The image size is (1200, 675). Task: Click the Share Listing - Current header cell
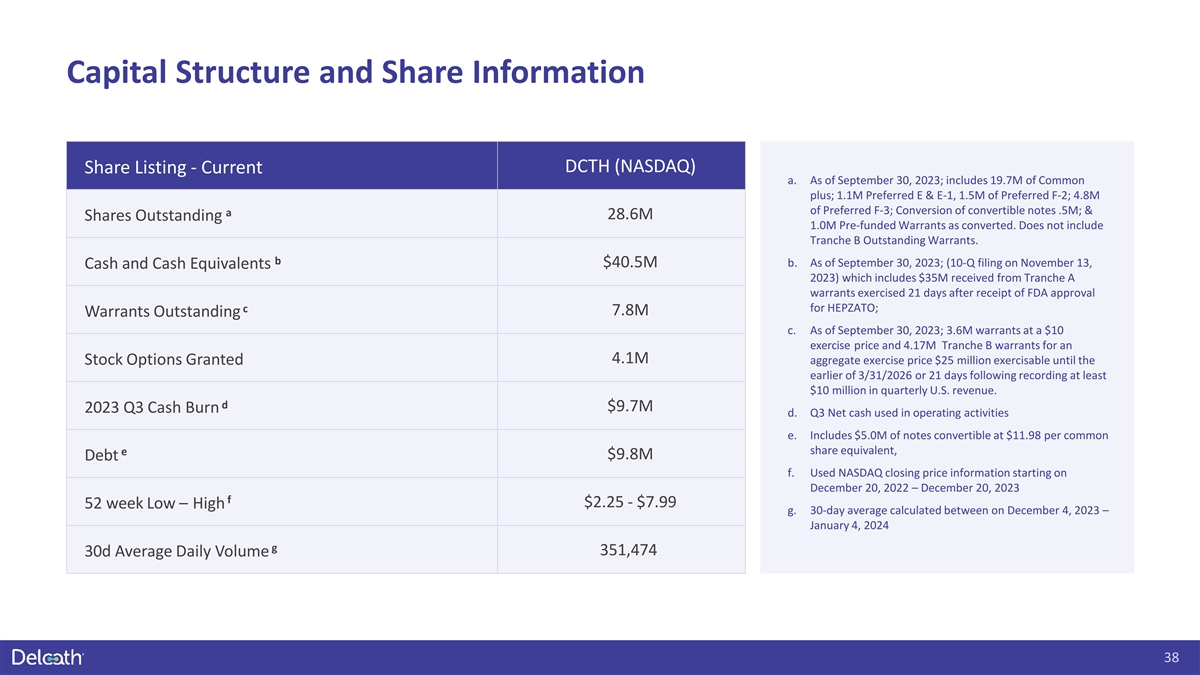[282, 166]
